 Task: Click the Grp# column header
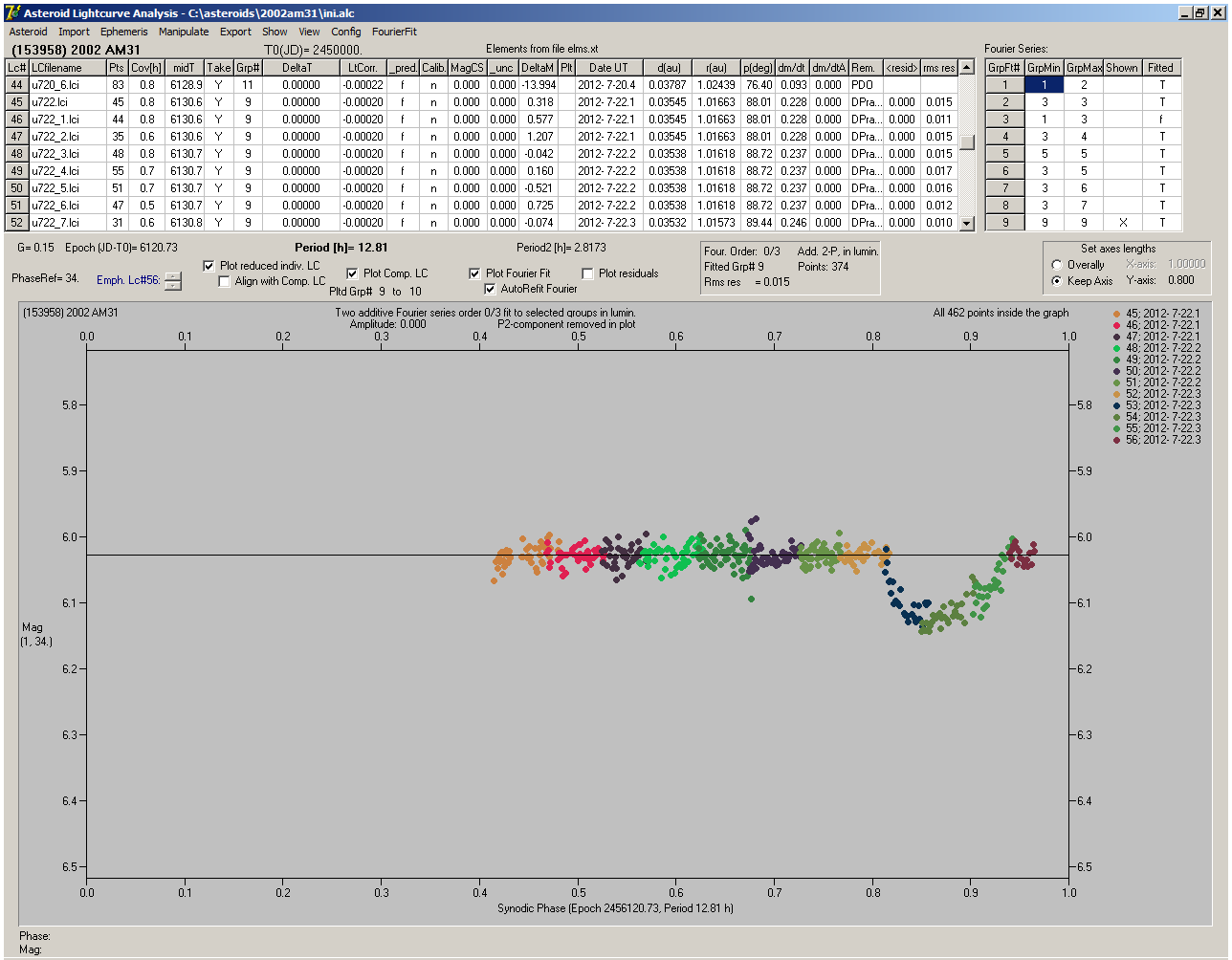click(x=248, y=68)
